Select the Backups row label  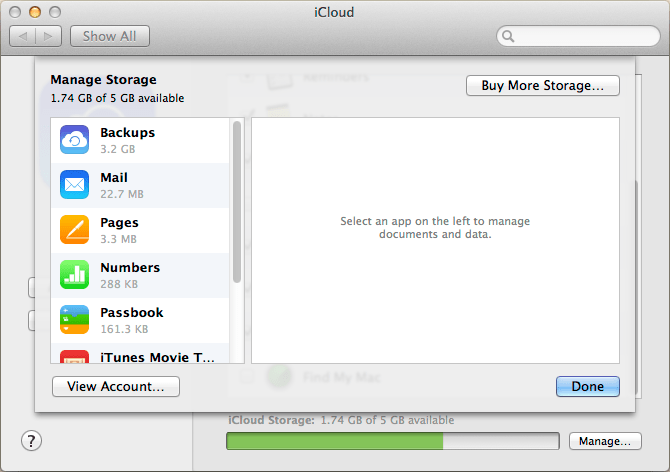coord(127,133)
